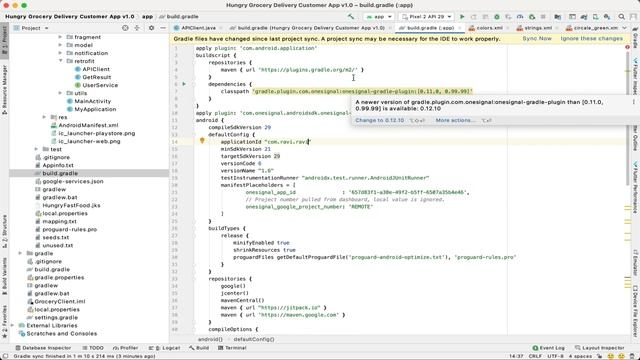Toggle Resource Manager side panel
The height and width of the screenshot is (360, 640).
point(4,90)
